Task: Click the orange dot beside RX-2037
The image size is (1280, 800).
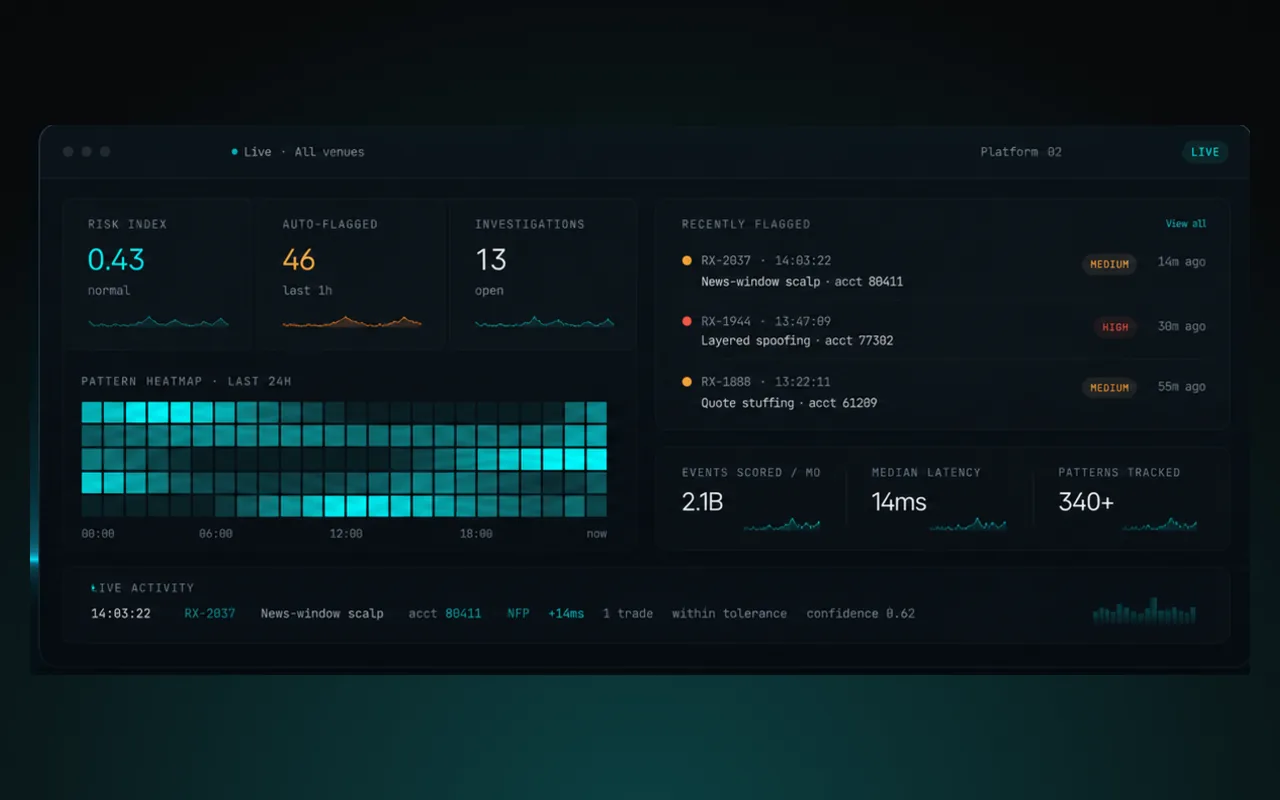Action: [686, 261]
